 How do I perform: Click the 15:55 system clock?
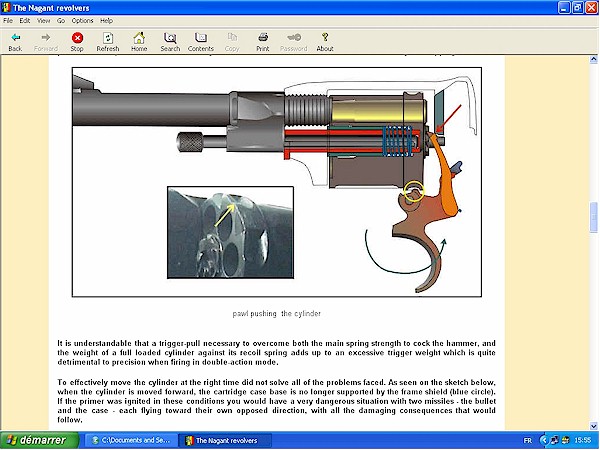point(582,440)
